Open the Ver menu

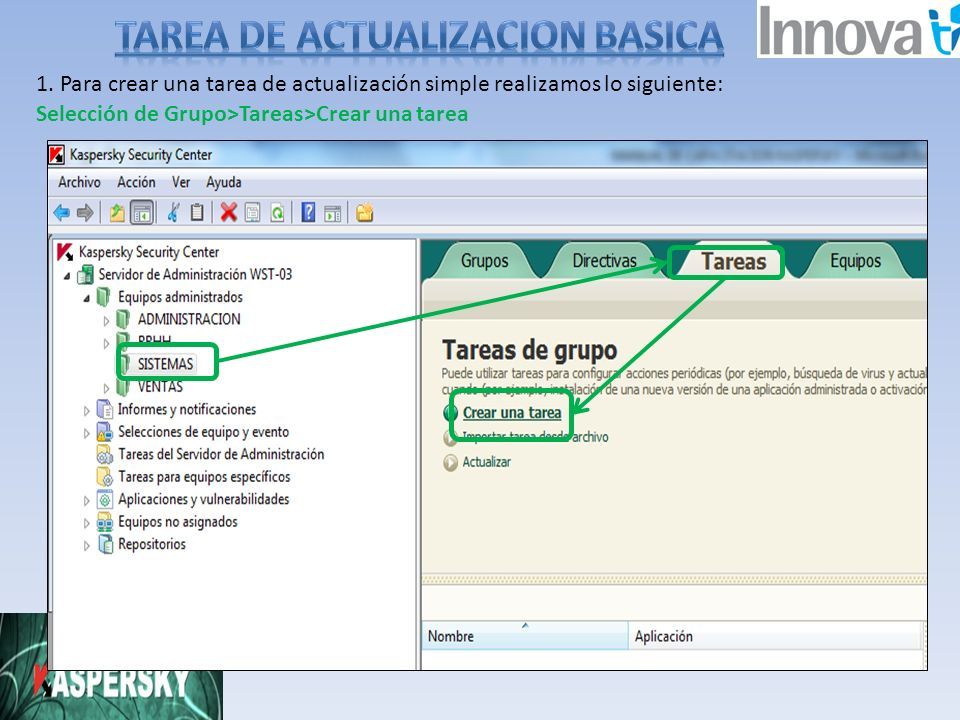click(x=181, y=182)
